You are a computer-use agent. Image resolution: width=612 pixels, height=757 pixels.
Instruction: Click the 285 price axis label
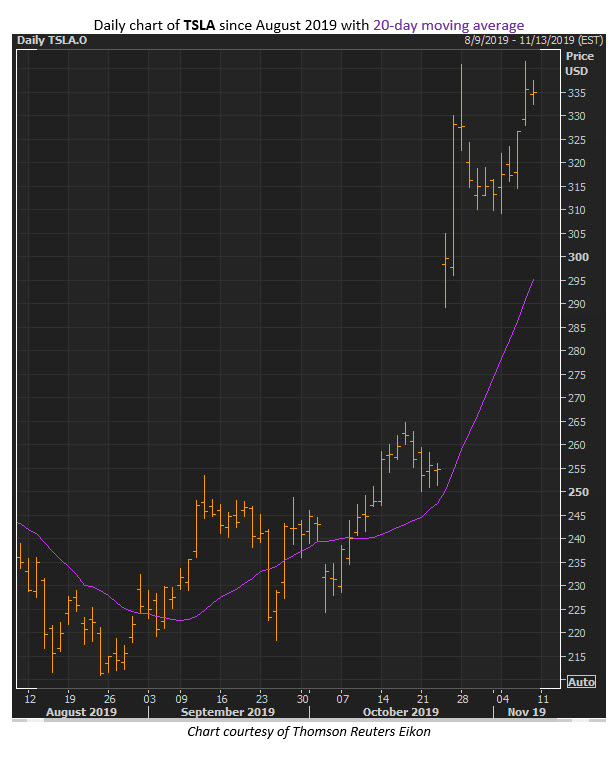[x=576, y=328]
